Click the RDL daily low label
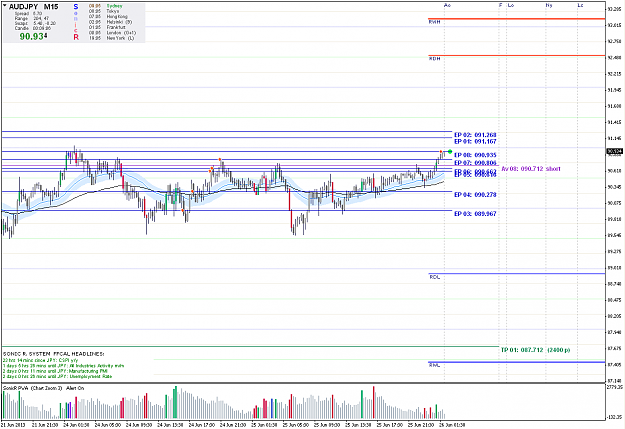 (x=434, y=277)
